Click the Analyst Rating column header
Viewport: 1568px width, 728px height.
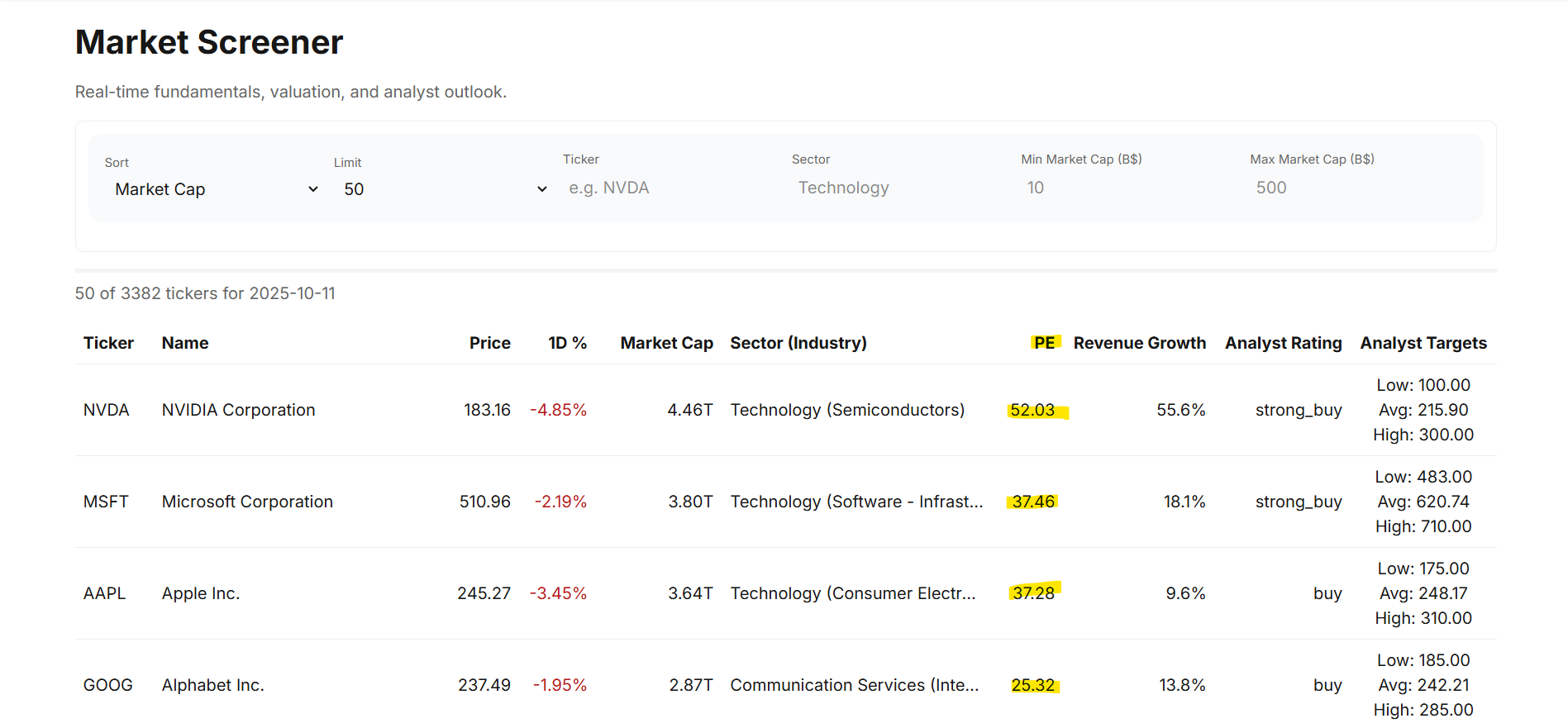[1283, 343]
